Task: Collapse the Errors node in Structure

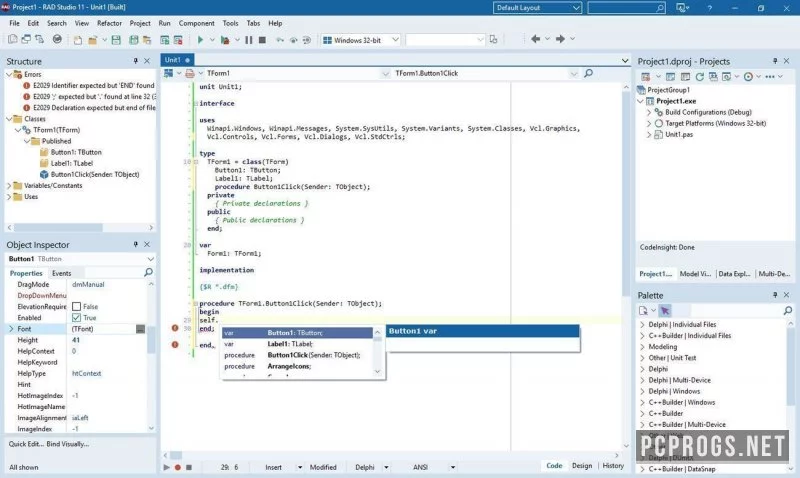Action: [x=9, y=74]
